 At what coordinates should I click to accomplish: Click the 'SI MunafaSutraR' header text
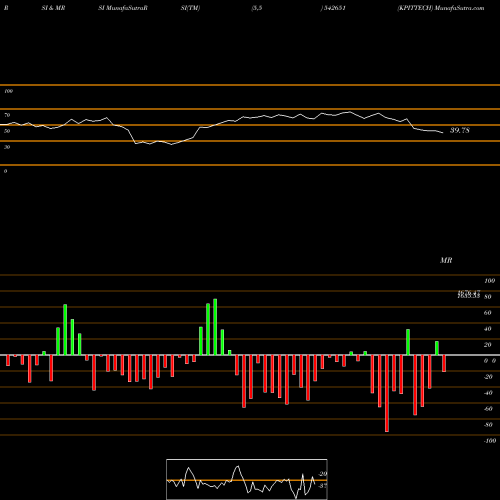point(123,8)
